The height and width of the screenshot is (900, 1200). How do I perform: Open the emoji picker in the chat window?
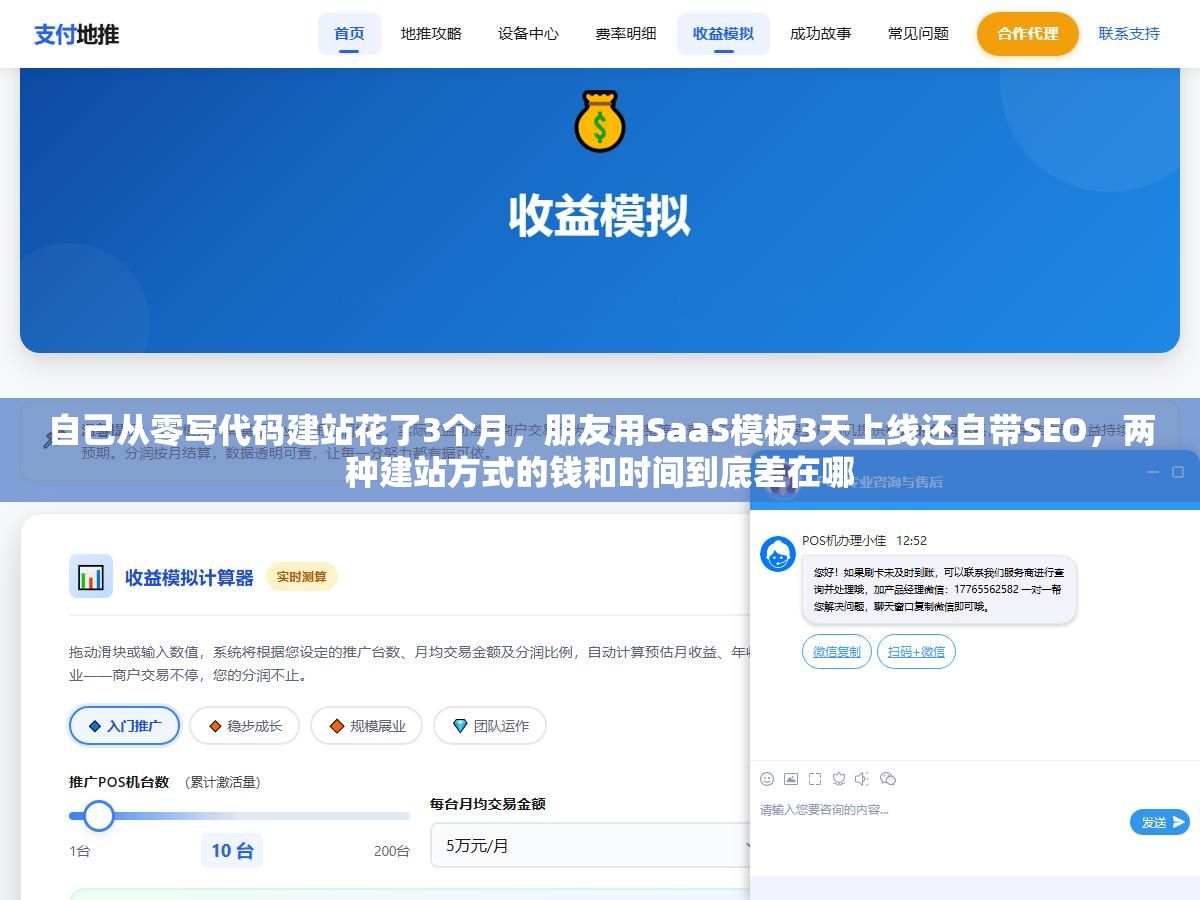[767, 778]
